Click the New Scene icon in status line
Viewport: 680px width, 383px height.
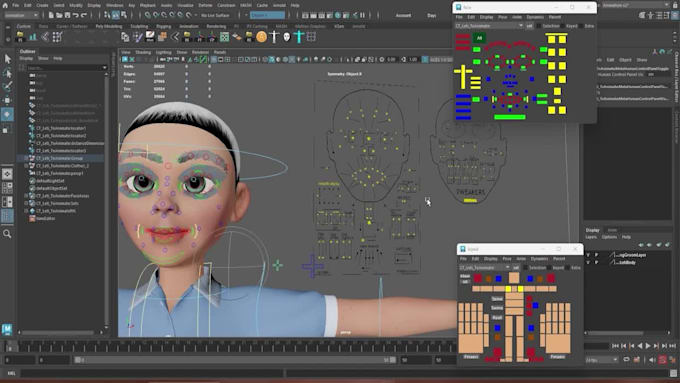click(x=51, y=15)
